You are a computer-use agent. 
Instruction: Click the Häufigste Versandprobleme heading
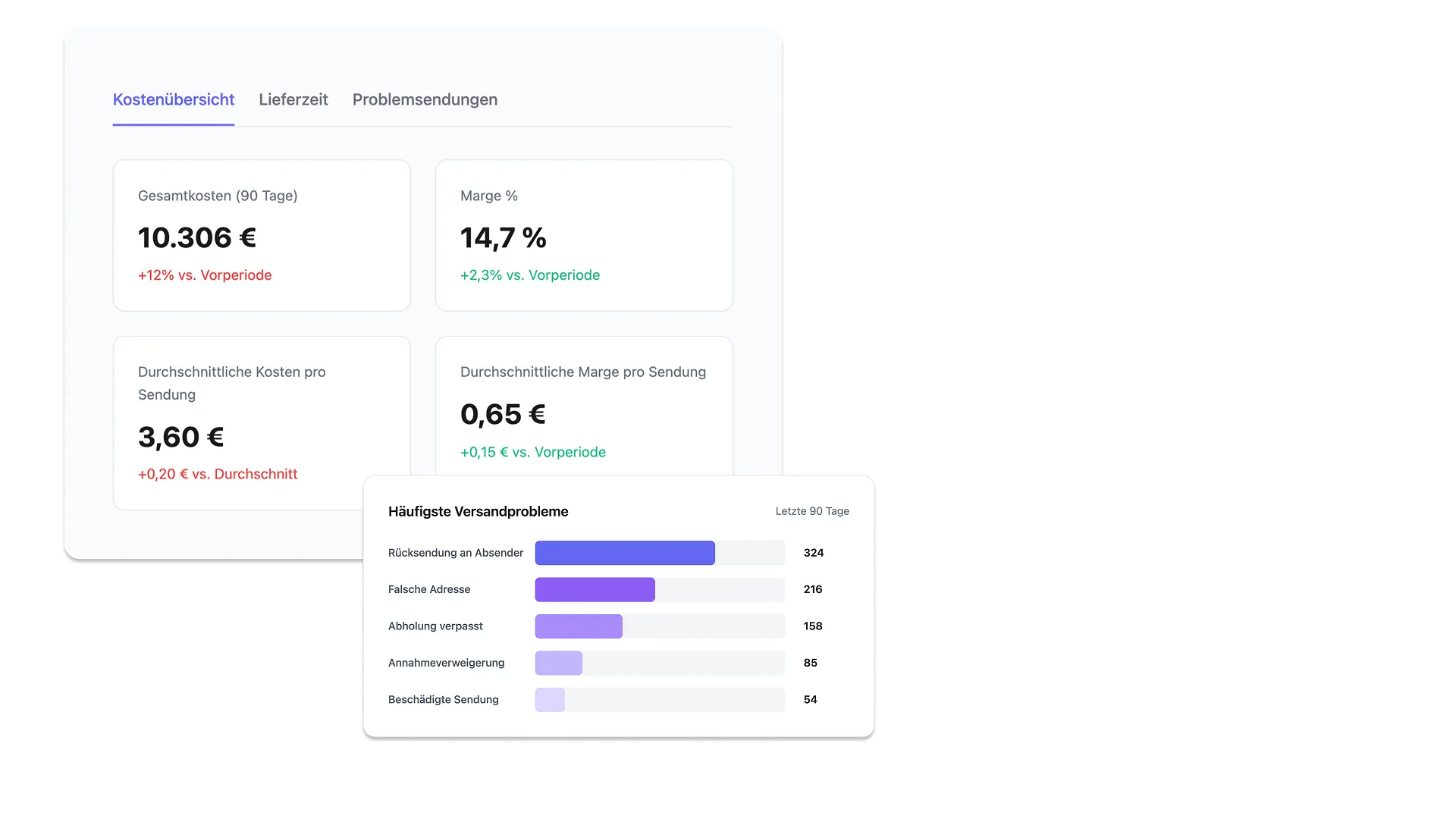click(x=478, y=512)
